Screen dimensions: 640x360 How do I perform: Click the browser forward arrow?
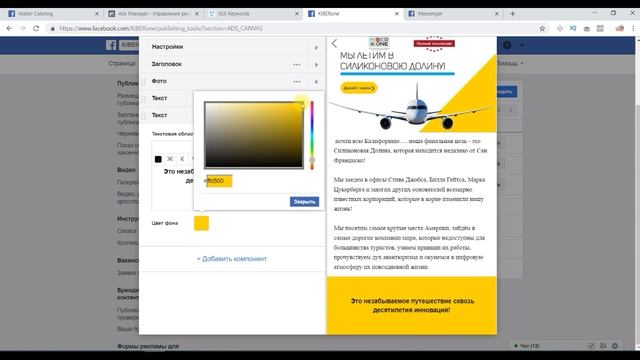tap(23, 28)
